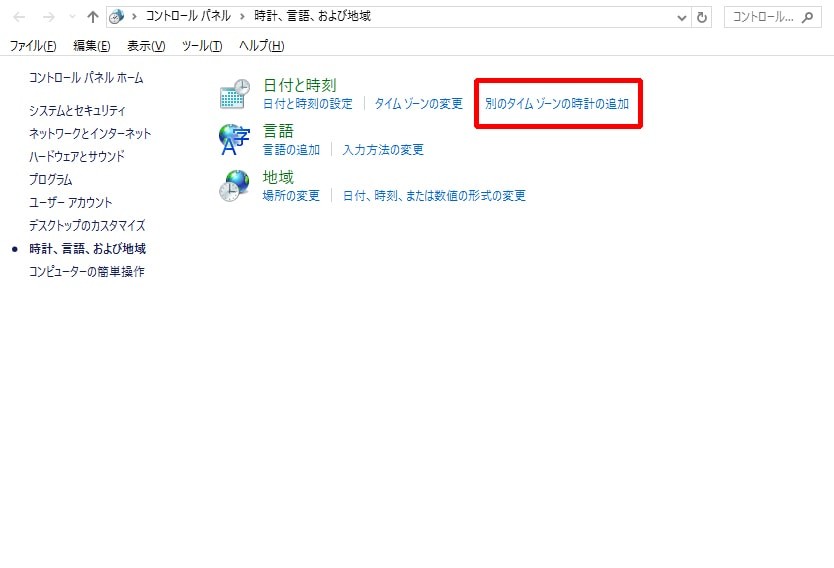
Task: Open the 地域 heading link
Action: (x=278, y=177)
